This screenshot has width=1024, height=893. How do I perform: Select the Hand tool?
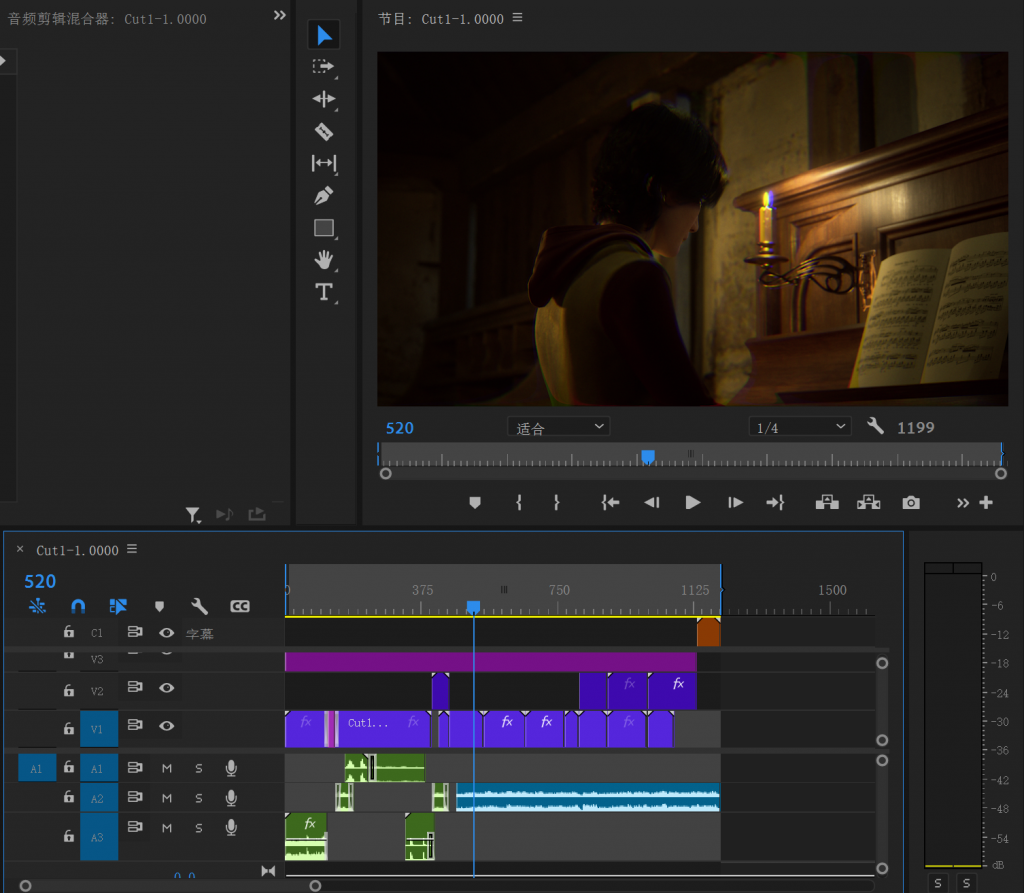324,259
